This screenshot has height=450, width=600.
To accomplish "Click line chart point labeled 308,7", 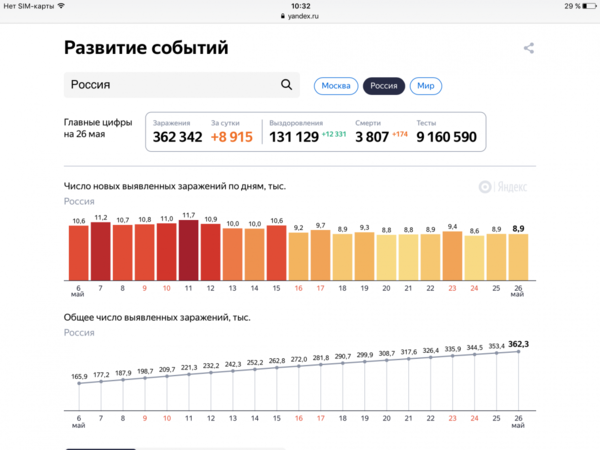I will [x=386, y=360].
